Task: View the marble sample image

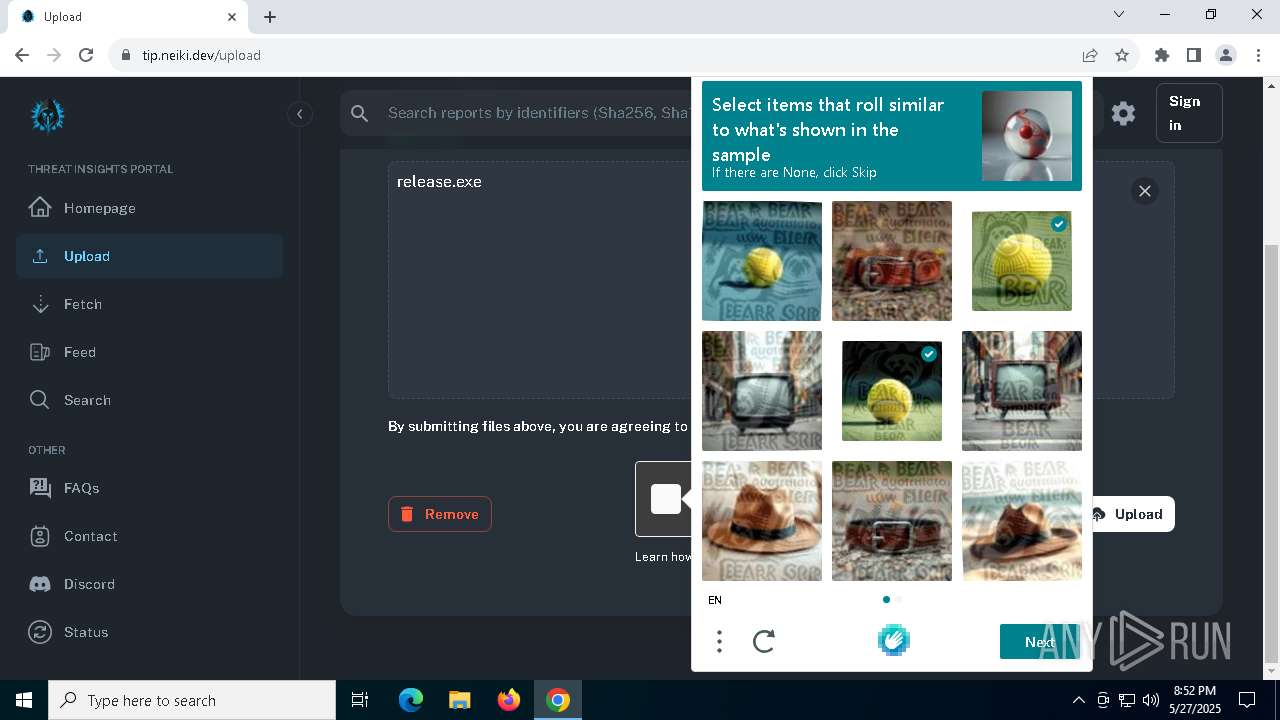Action: point(1027,136)
